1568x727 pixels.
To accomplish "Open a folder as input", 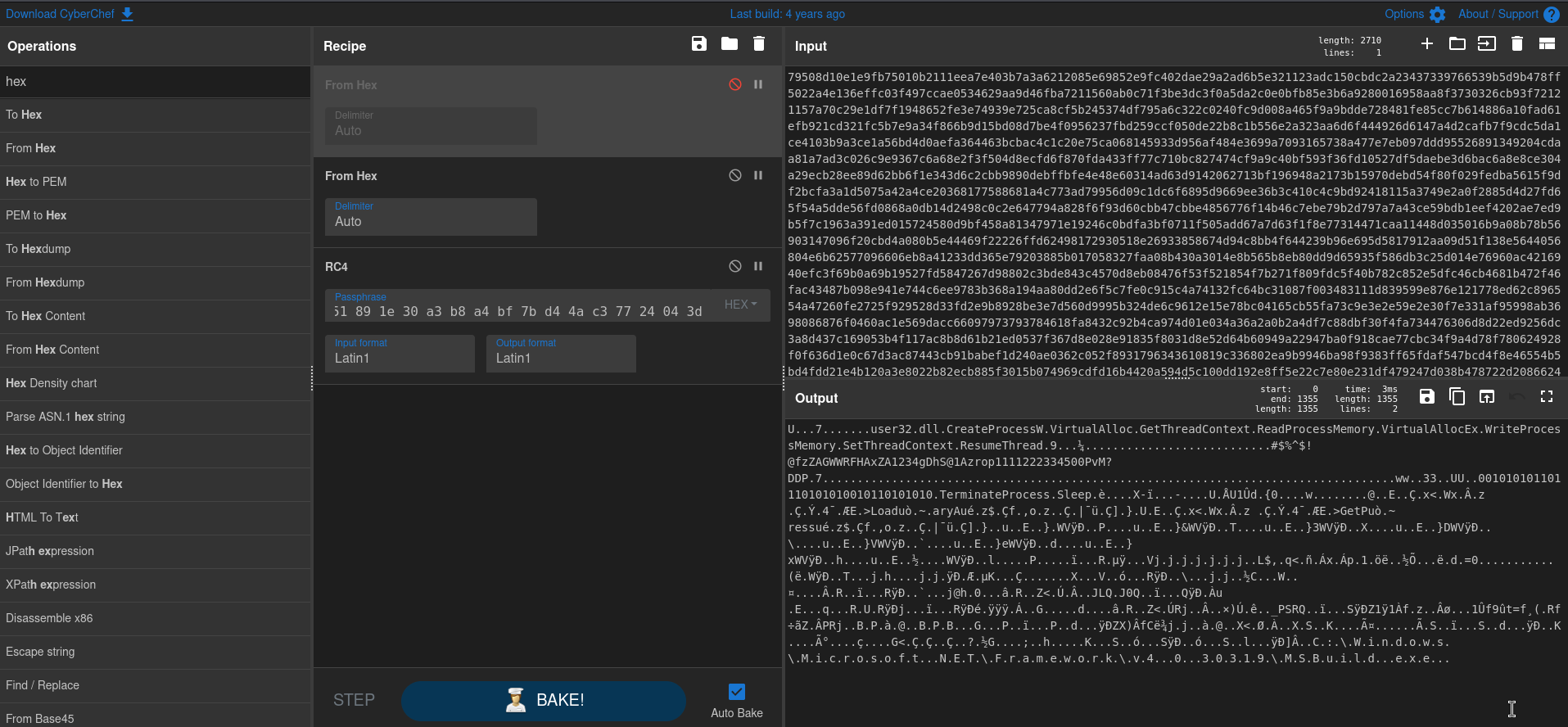I will 1457,44.
